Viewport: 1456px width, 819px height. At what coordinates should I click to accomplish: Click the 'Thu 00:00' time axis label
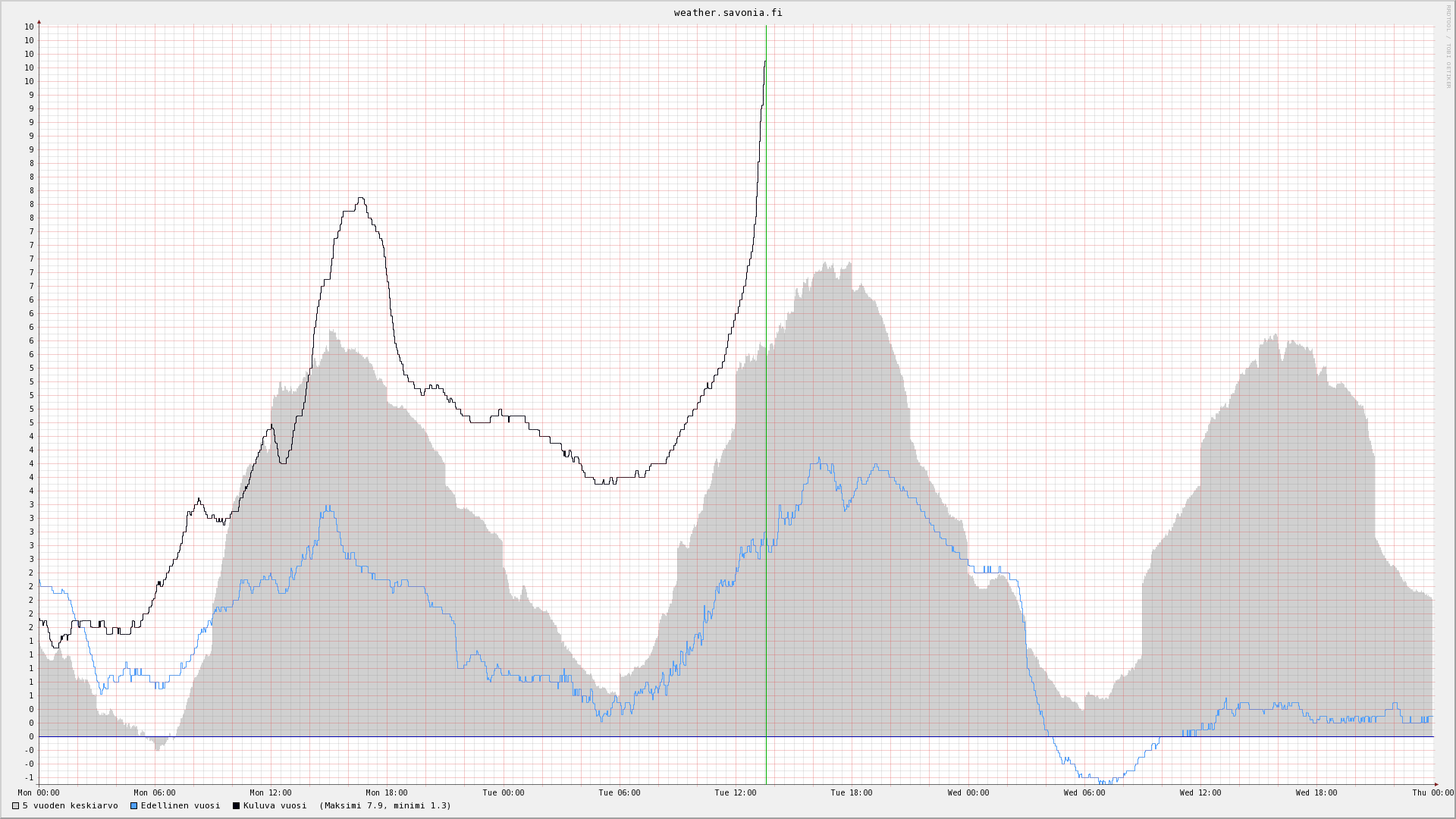click(x=1432, y=793)
